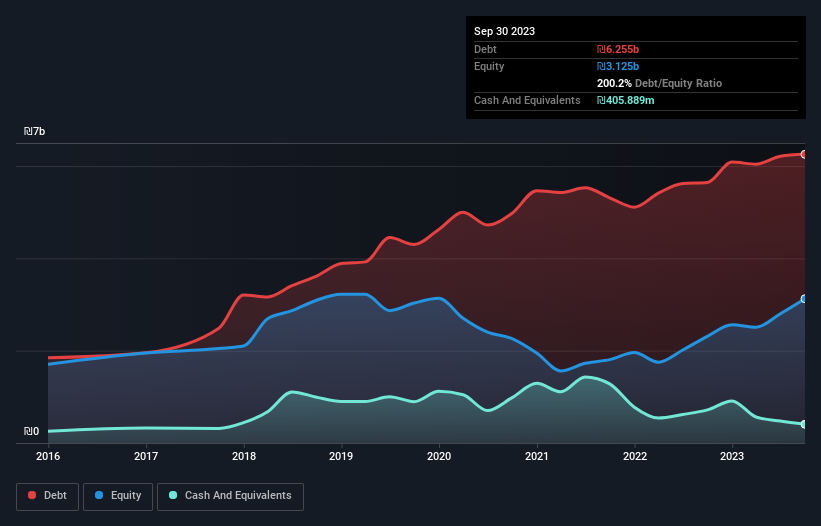Click the Sep 30 2023 tooltip date
This screenshot has width=821, height=526.
click(505, 31)
